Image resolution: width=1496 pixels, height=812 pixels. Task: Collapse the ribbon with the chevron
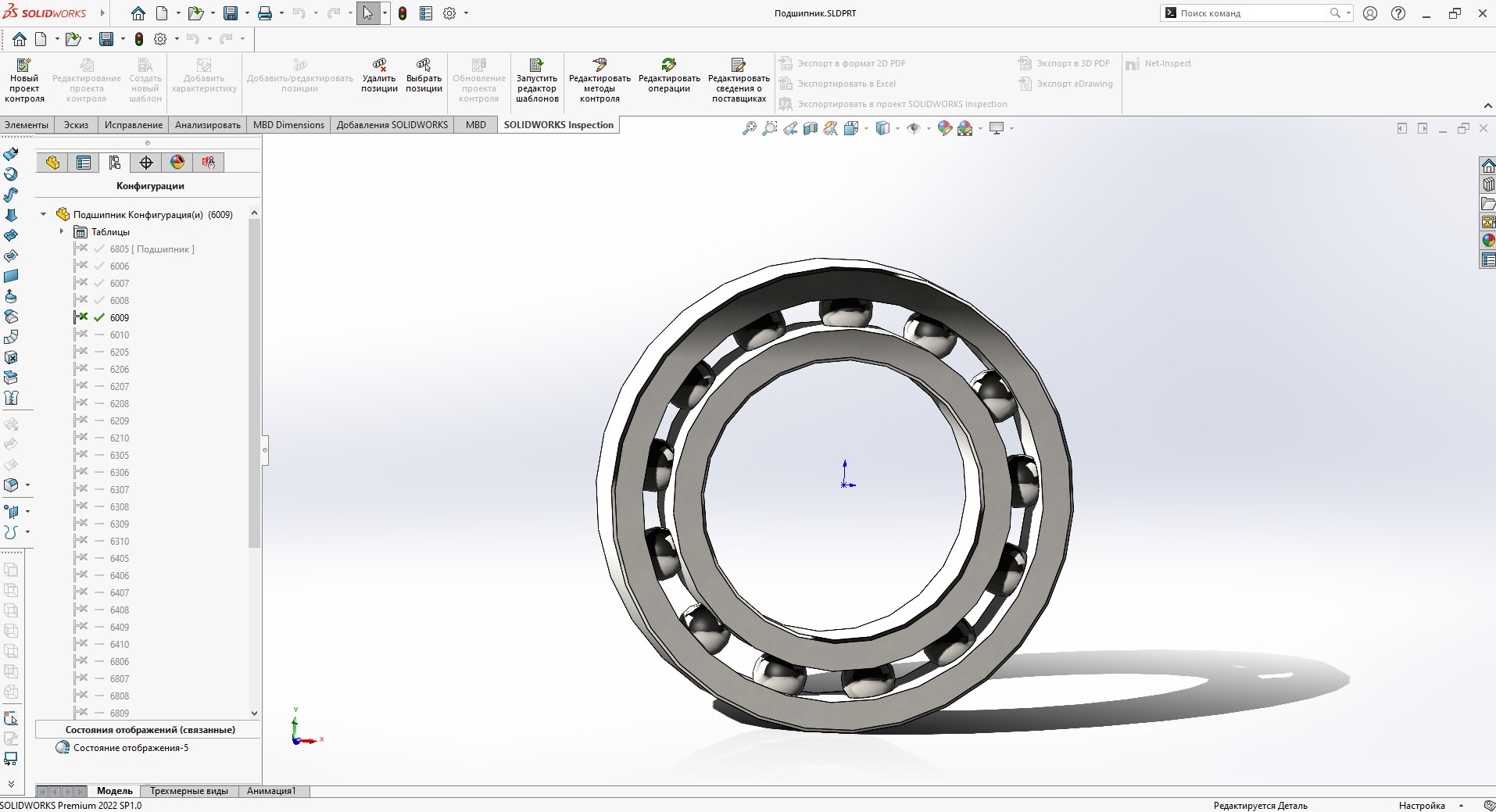point(1487,106)
